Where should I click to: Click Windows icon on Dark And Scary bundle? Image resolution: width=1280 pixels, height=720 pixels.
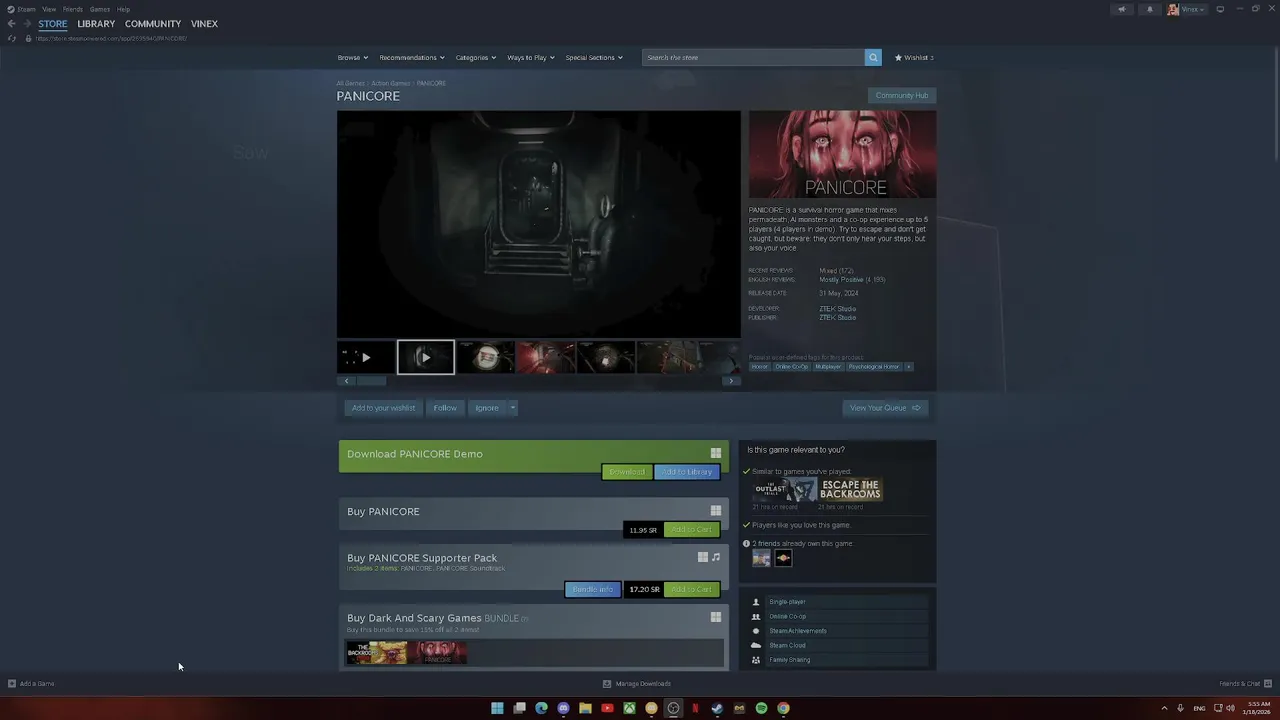coord(716,617)
